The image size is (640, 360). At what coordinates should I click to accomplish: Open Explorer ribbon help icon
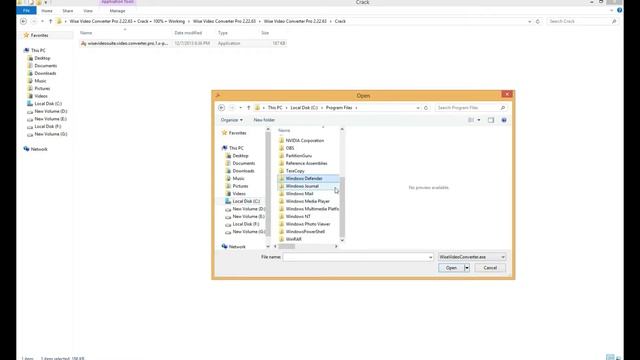pos(620,10)
